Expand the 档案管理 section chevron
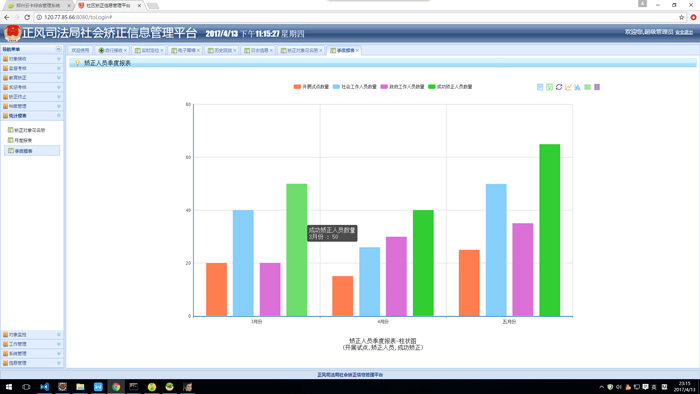The height and width of the screenshot is (394, 700). tap(58, 106)
